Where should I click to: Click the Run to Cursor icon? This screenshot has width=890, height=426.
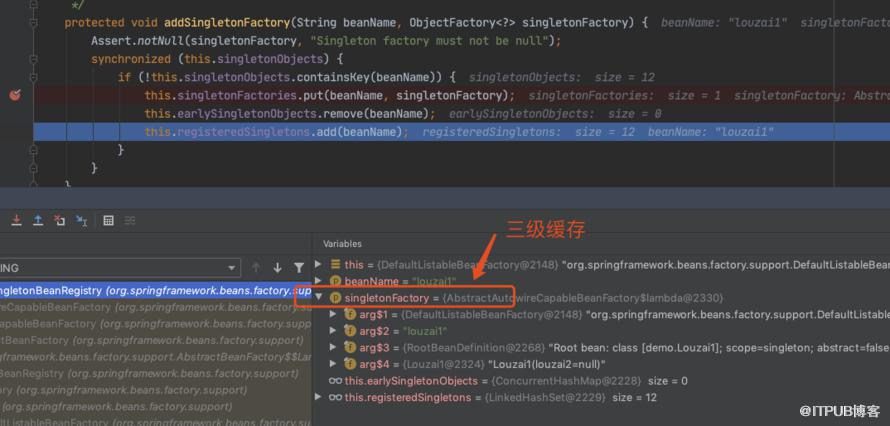(x=81, y=221)
